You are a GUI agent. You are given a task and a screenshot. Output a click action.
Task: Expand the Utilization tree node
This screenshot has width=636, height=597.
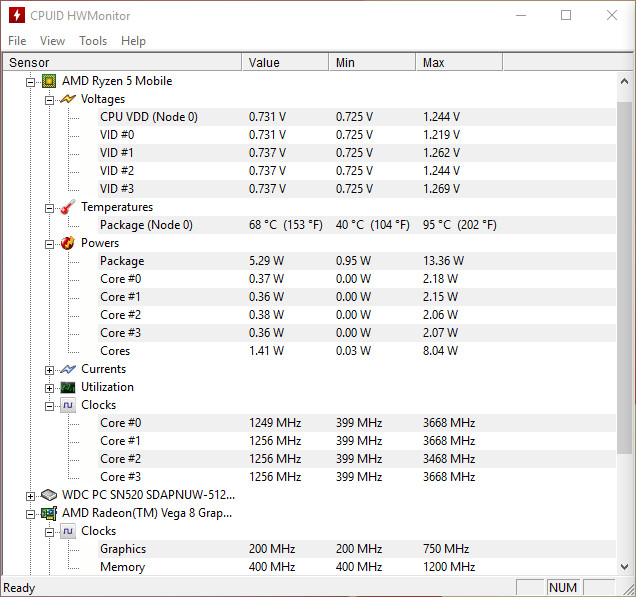(x=49, y=388)
